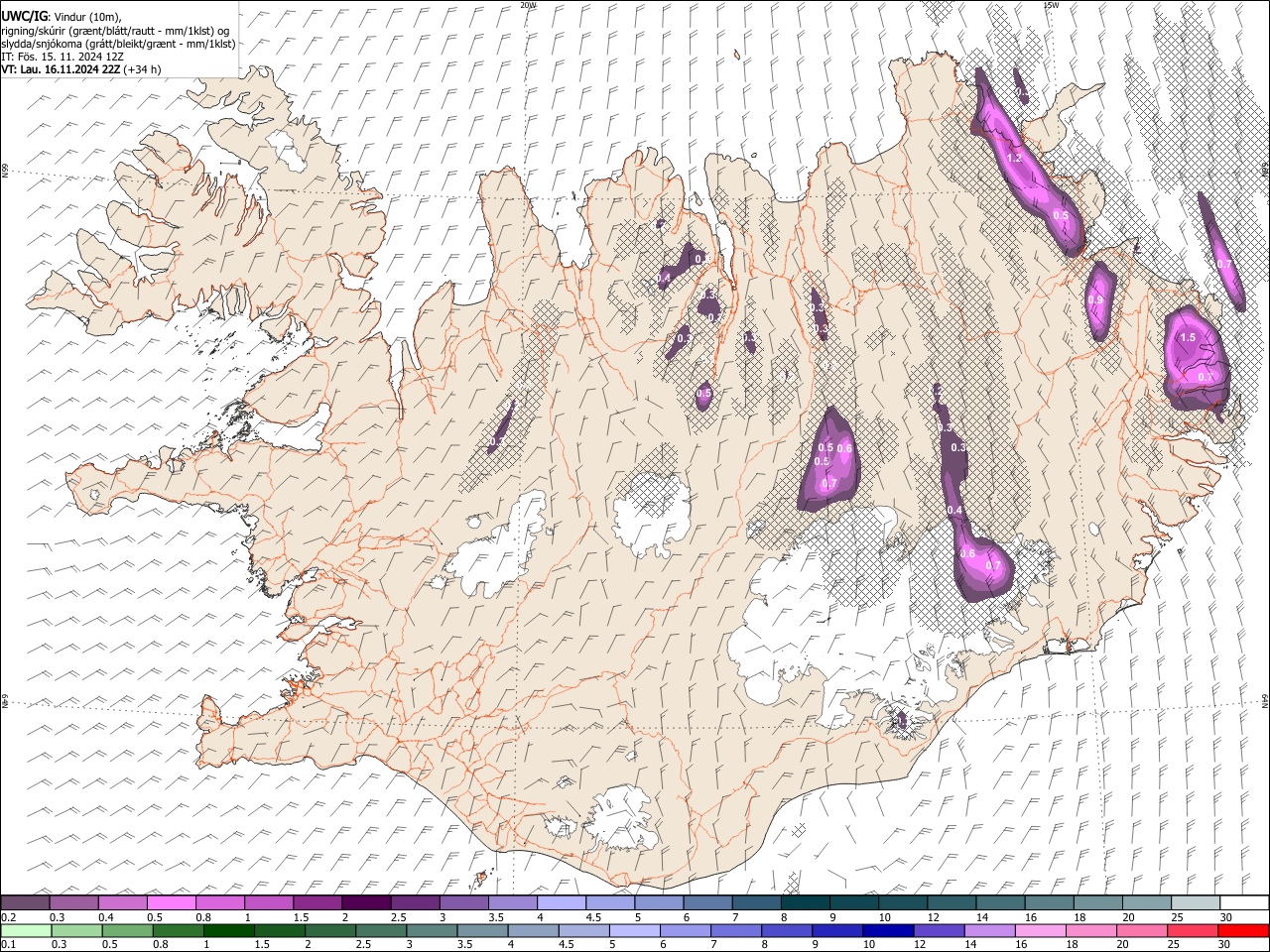Click the '0.4' value in the southeast snow band
This screenshot has height=952, width=1270.
(x=954, y=510)
